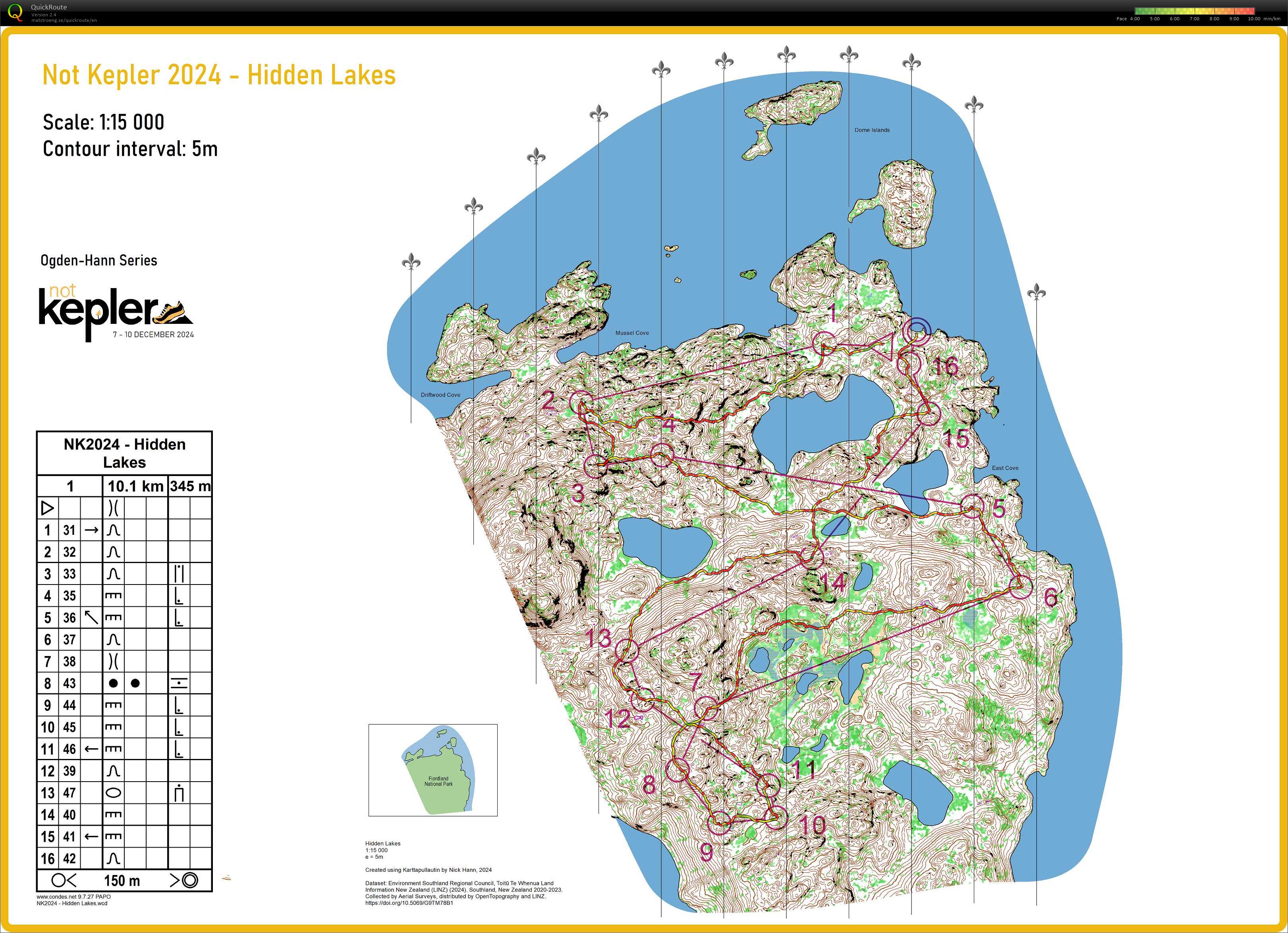Click the 'East Cove' map label

1004,468
